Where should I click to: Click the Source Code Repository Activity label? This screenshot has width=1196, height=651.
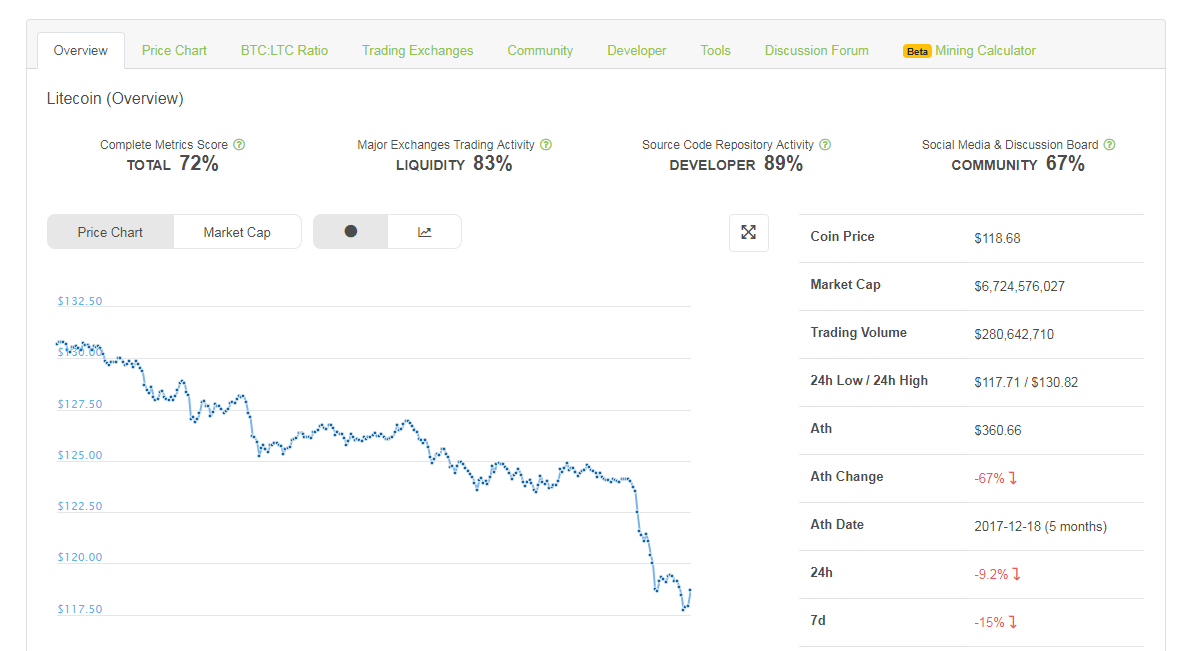click(x=728, y=145)
